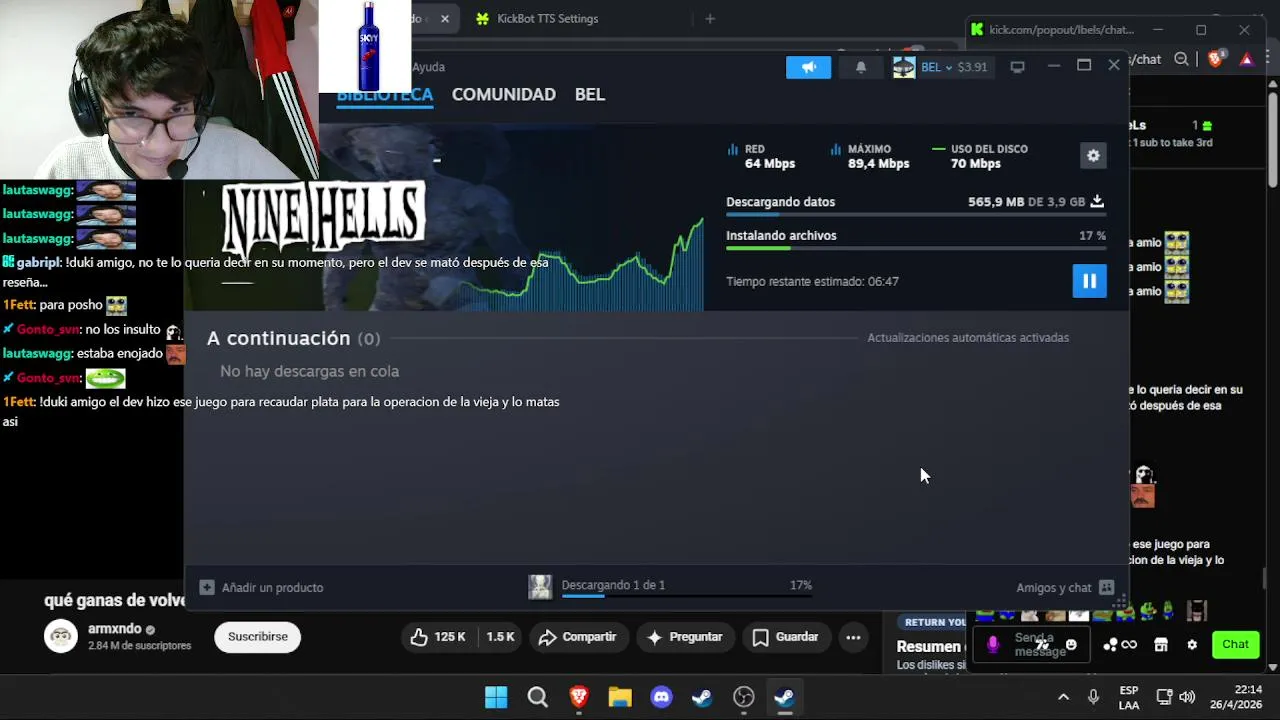1280x720 pixels.
Task: Open a new browser tab
Action: tap(710, 18)
